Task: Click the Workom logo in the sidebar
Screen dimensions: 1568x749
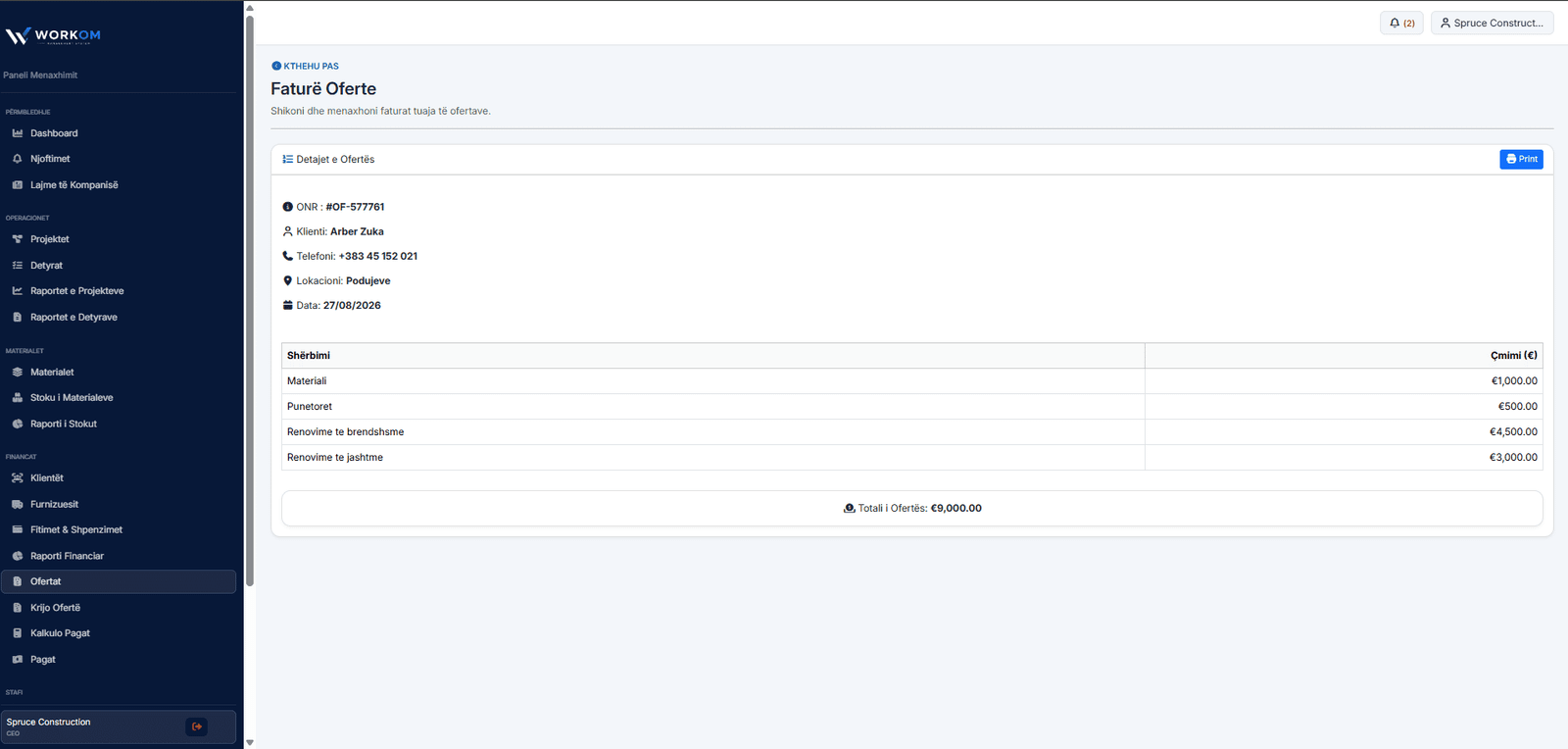Action: [x=53, y=36]
